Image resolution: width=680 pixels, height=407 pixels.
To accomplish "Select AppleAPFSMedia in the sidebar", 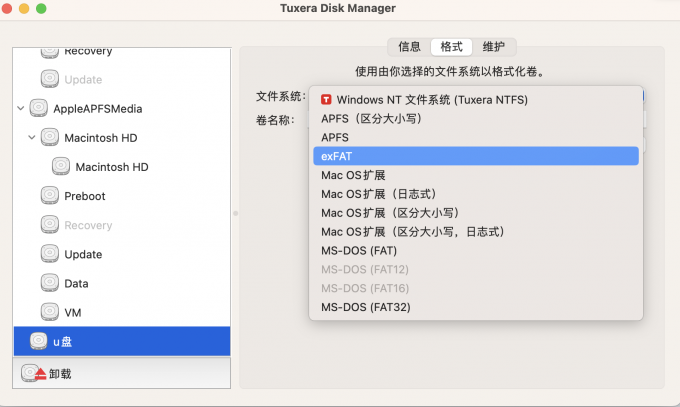I will tap(122, 108).
